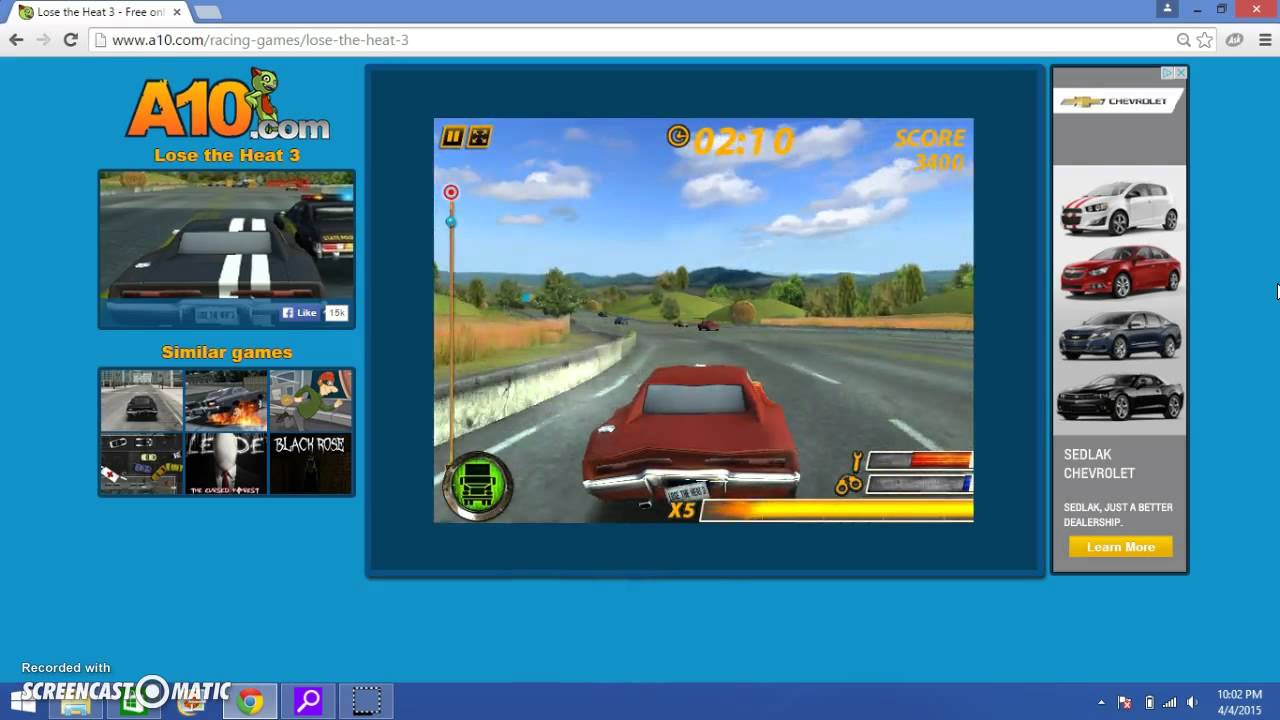This screenshot has width=1280, height=720.
Task: Click the dotted screen recorder taskbar icon
Action: 366,701
